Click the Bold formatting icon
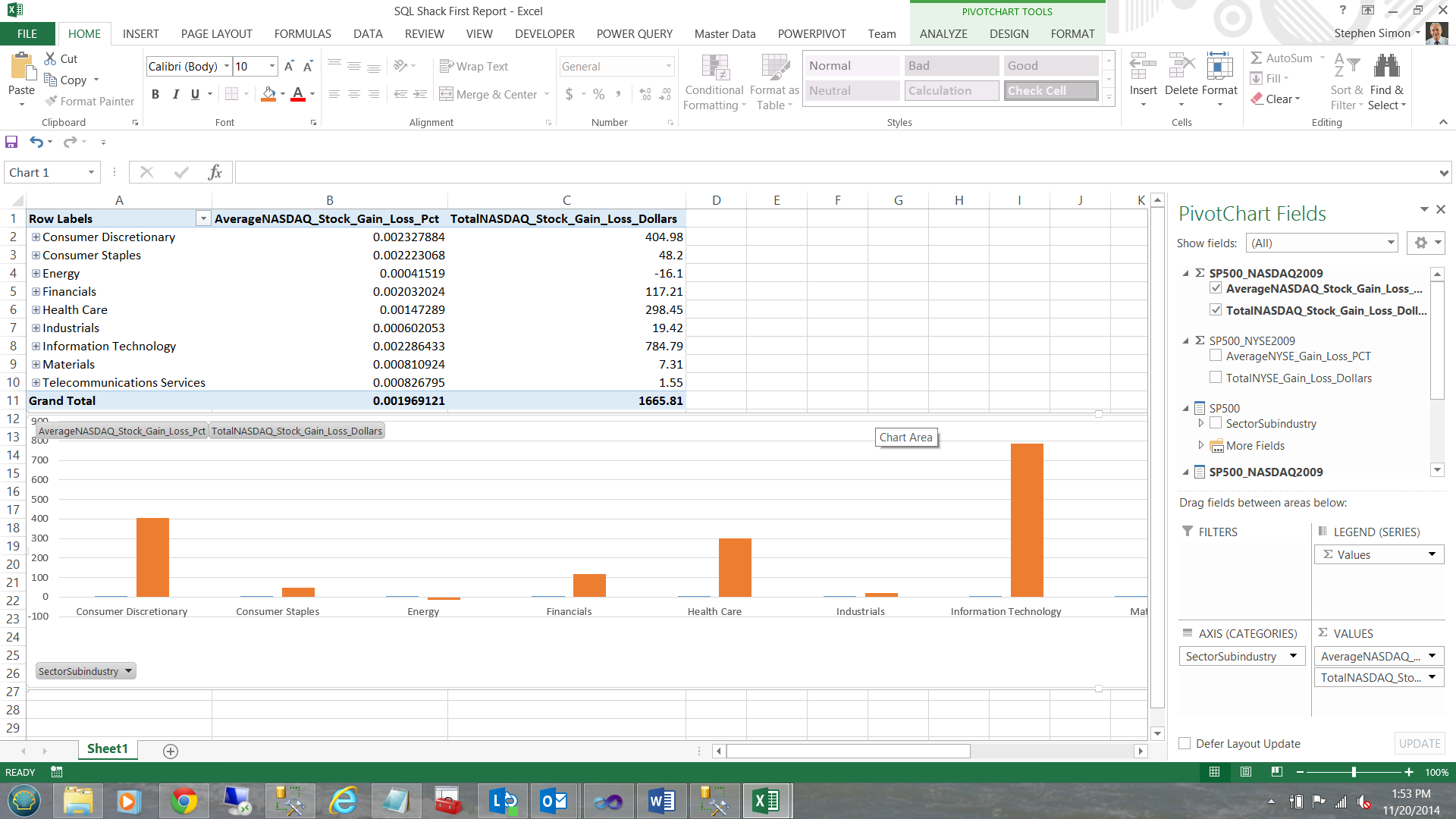1456x819 pixels. point(155,94)
